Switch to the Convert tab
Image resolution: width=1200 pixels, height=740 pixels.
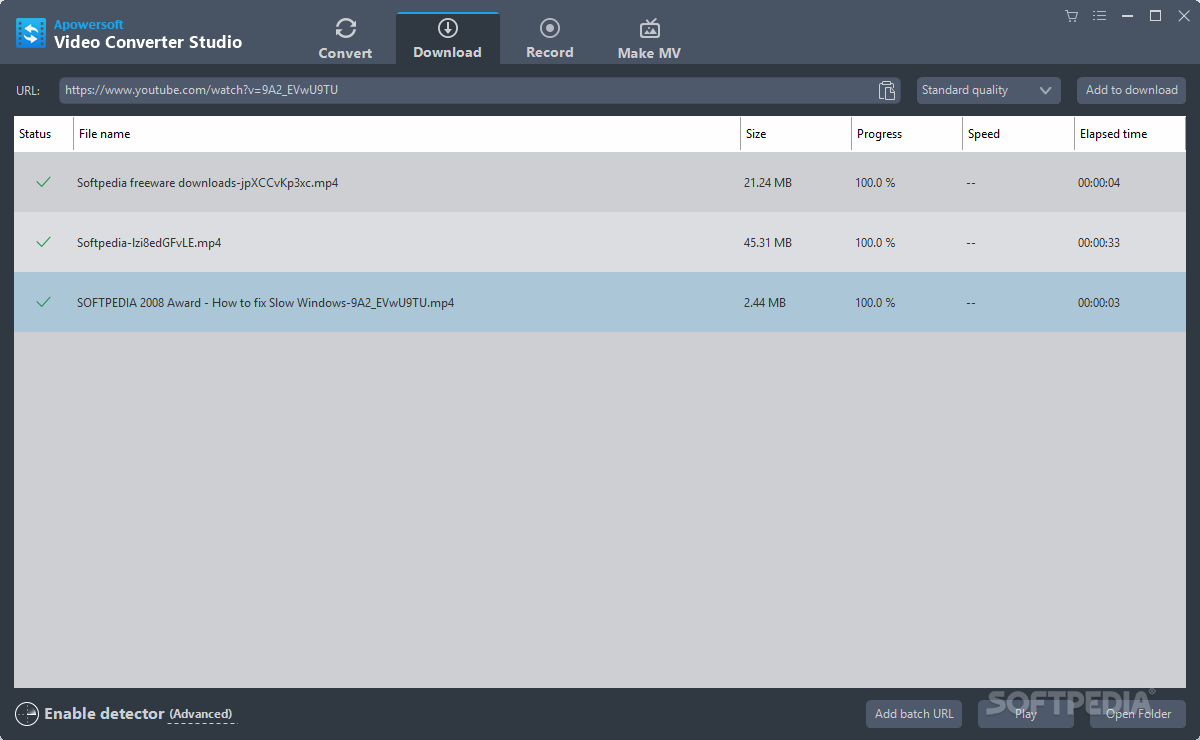click(345, 39)
